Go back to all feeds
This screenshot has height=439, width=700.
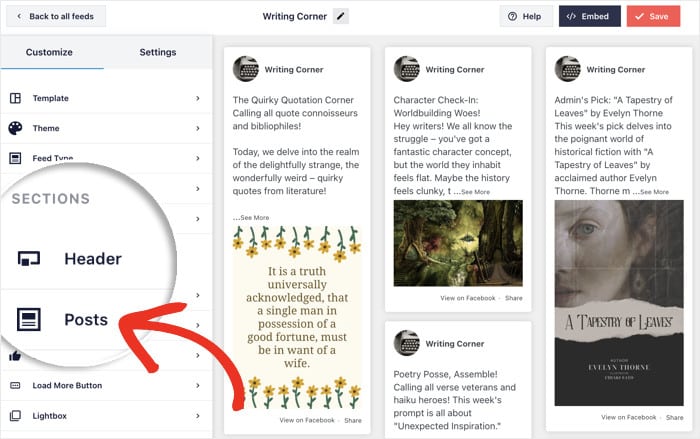[53, 16]
